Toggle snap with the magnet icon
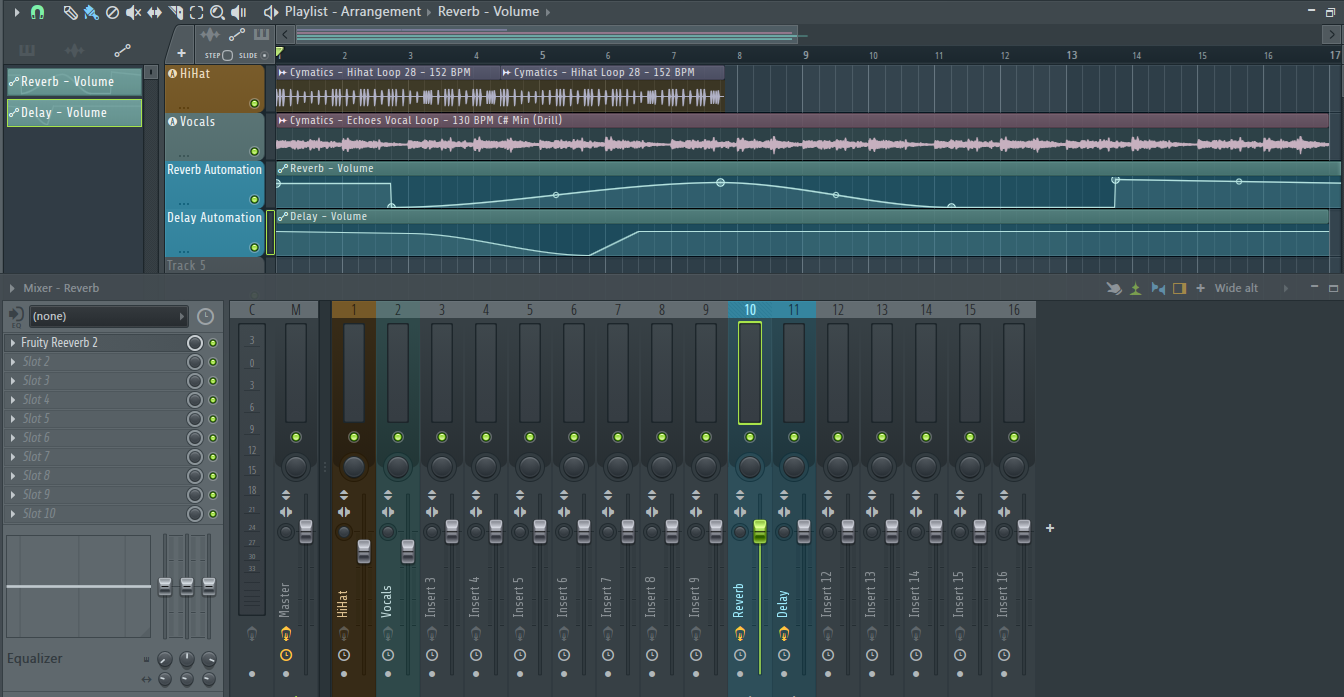Screen dimensions: 1344x697 pyautogui.click(x=35, y=12)
